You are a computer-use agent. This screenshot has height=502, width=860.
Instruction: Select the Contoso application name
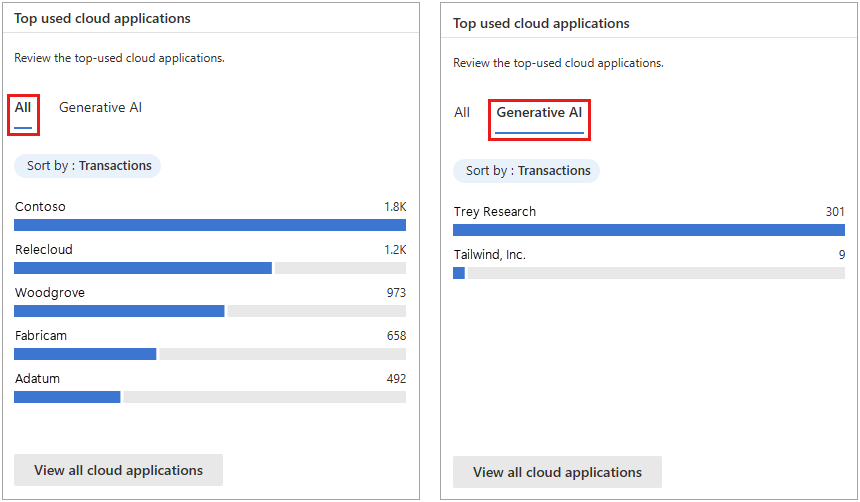(40, 207)
